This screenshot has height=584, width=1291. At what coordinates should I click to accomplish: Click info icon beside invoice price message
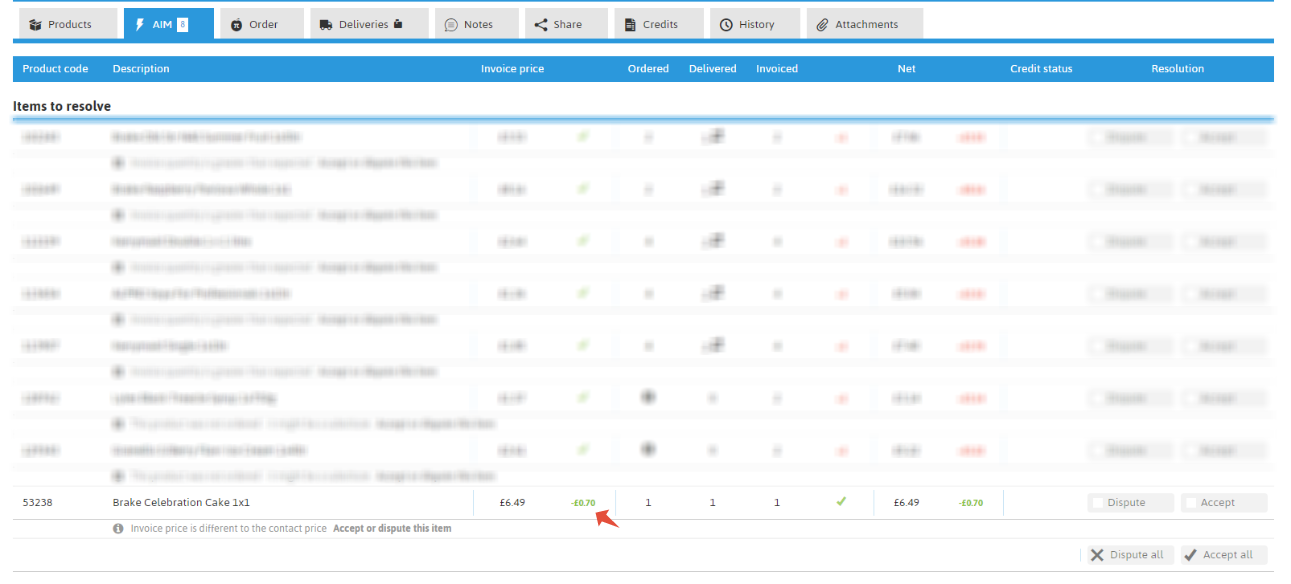(x=118, y=528)
